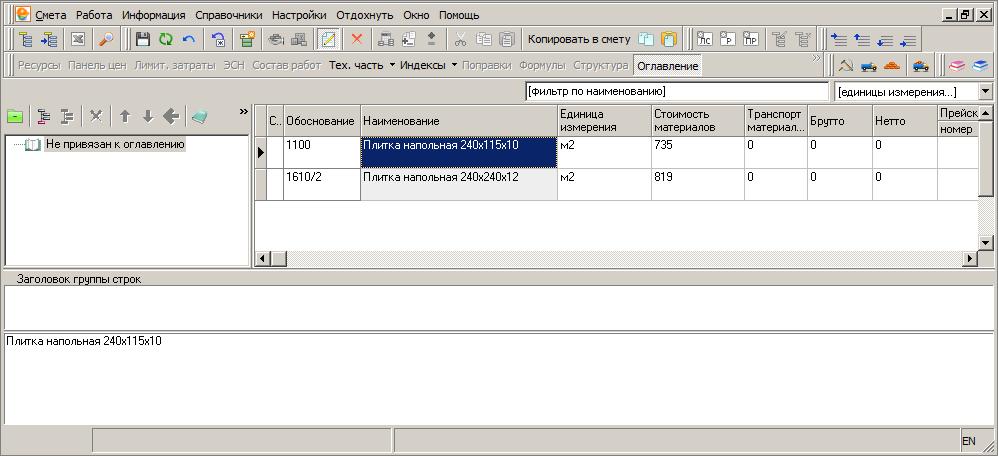Viewport: 998px width, 456px height.
Task: Click the pink stacked books icon
Action: pos(957,65)
